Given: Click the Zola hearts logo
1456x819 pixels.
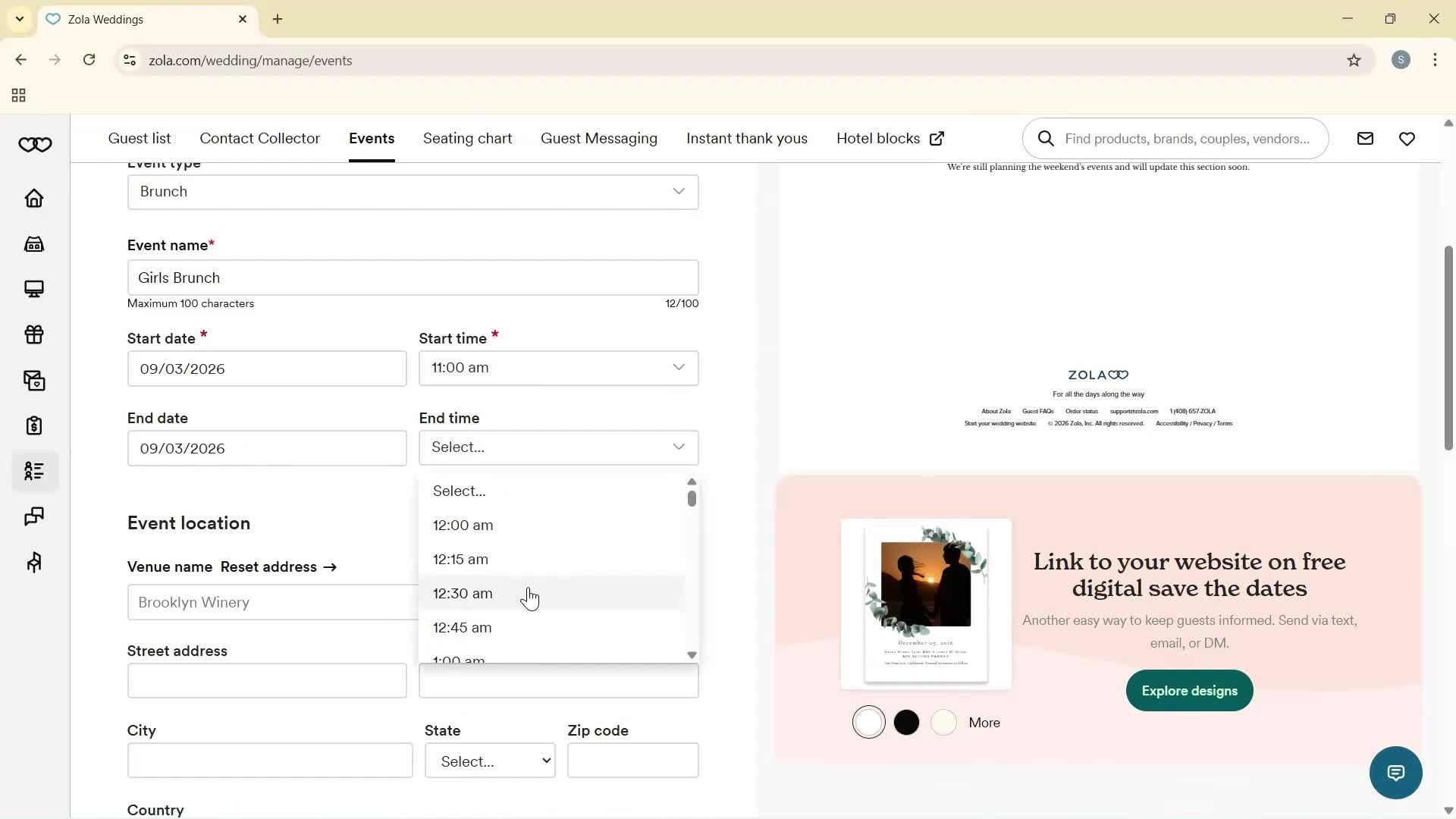Looking at the screenshot, I should coord(35,144).
